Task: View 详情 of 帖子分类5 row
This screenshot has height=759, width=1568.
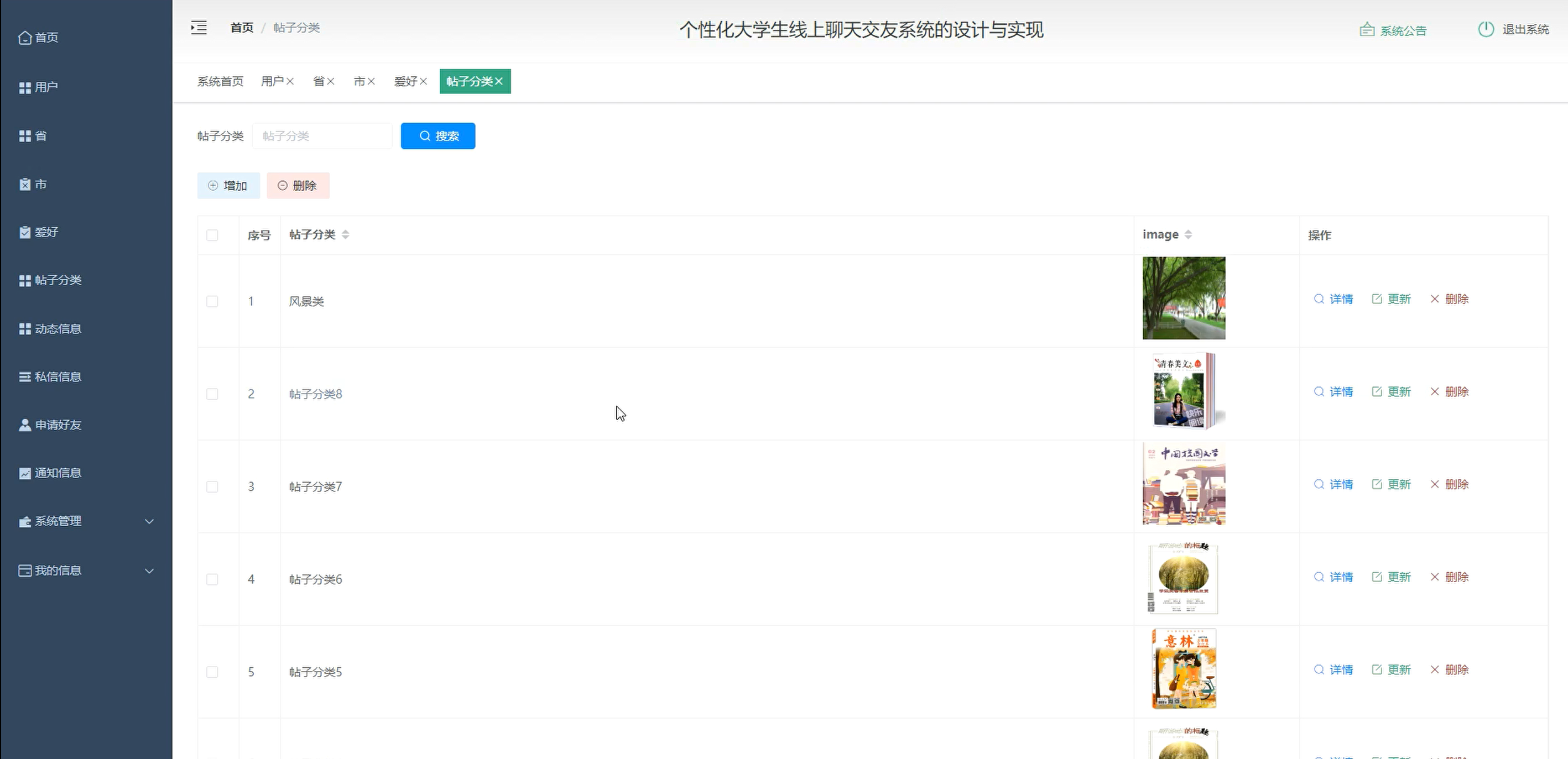Action: point(1333,669)
